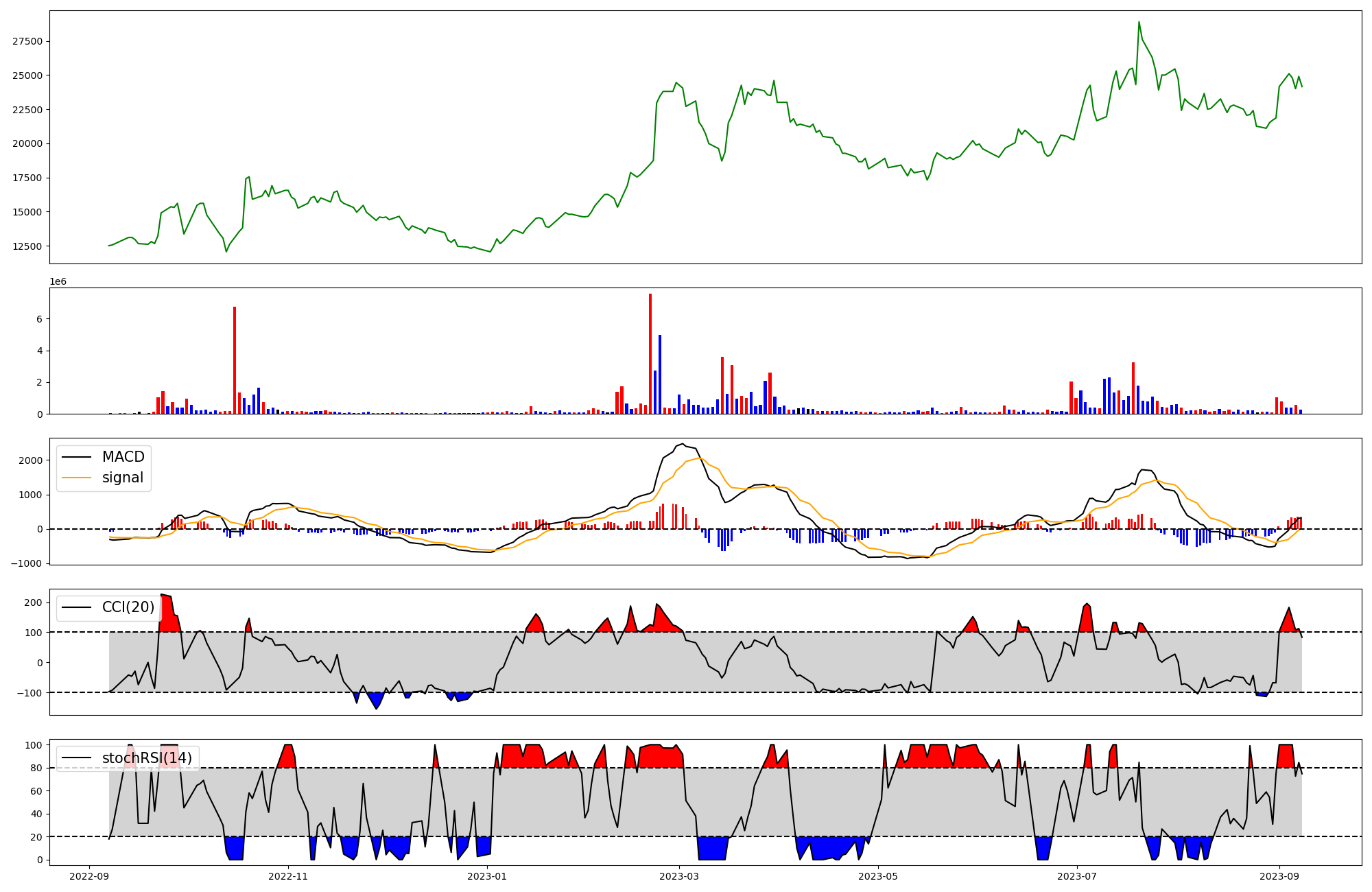Click the 2023-09 date tick label
The image size is (1372, 892).
[x=1279, y=876]
